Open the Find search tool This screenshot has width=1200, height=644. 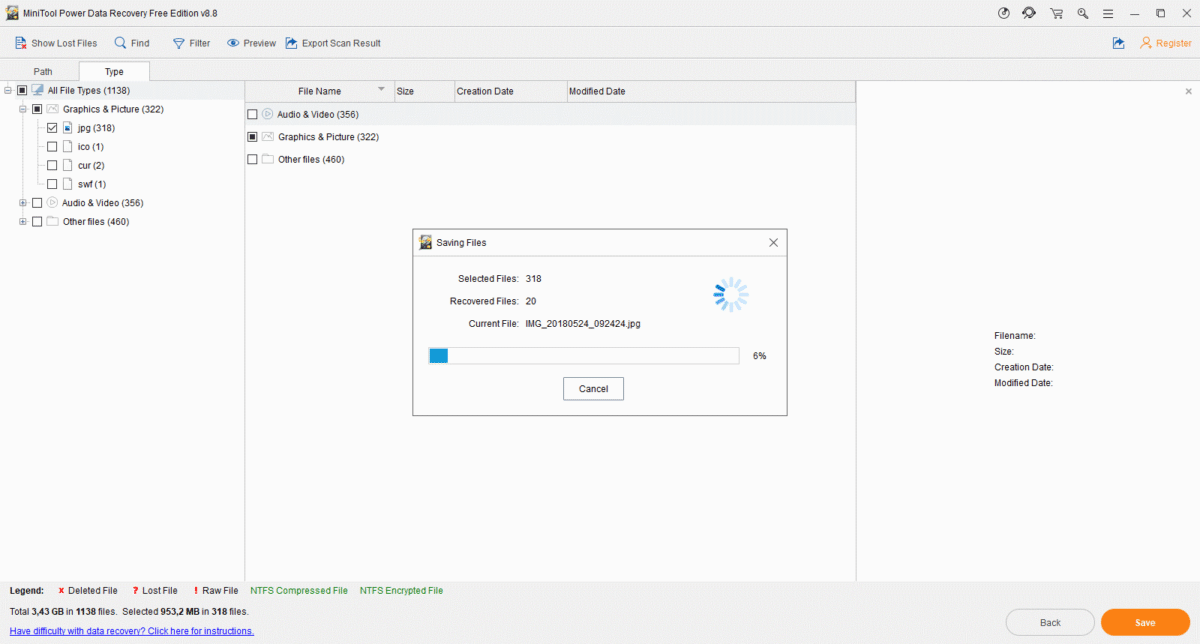pos(120,43)
